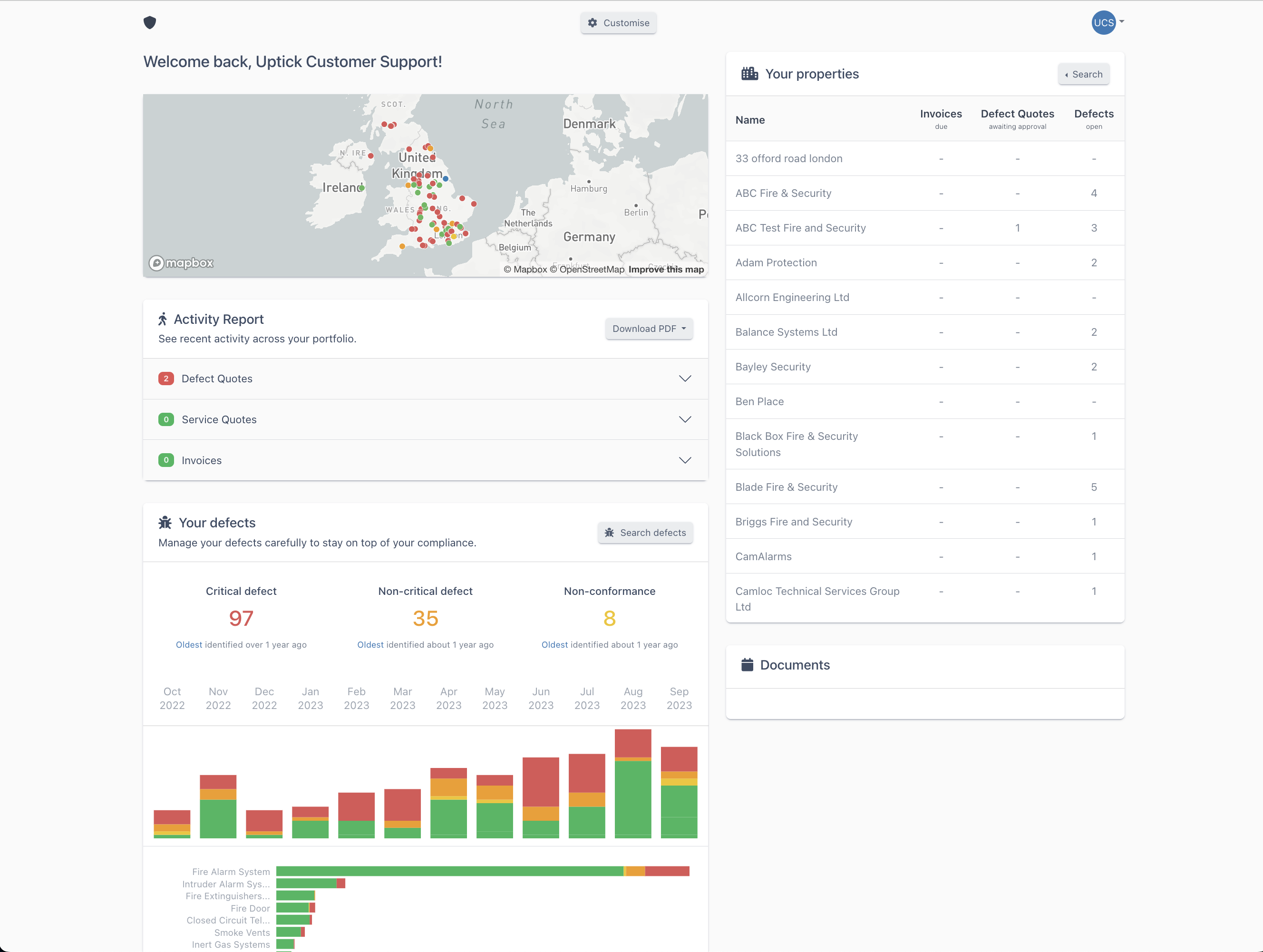Click the Improve this map link

point(666,270)
